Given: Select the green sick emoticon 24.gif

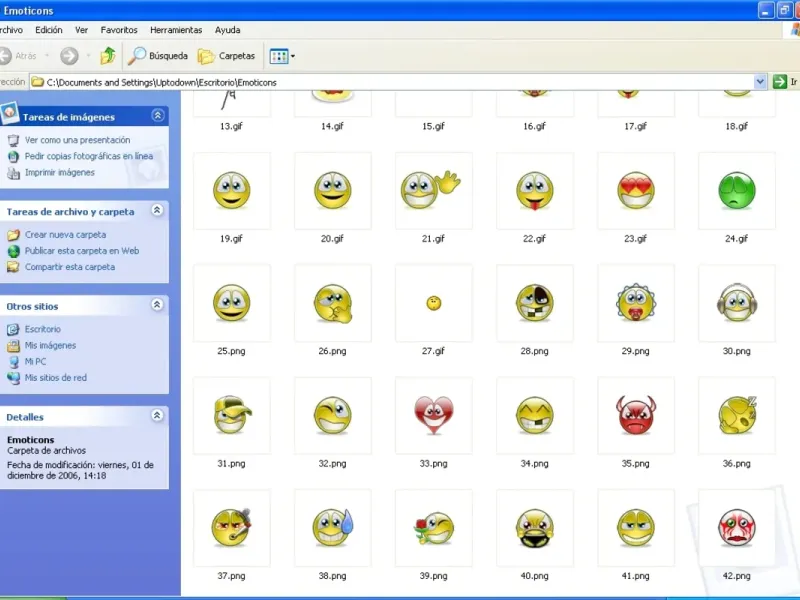Looking at the screenshot, I should tap(737, 191).
